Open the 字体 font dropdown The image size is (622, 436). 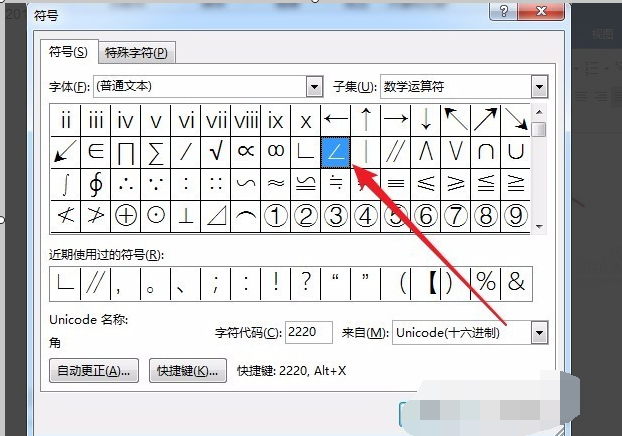[x=315, y=87]
